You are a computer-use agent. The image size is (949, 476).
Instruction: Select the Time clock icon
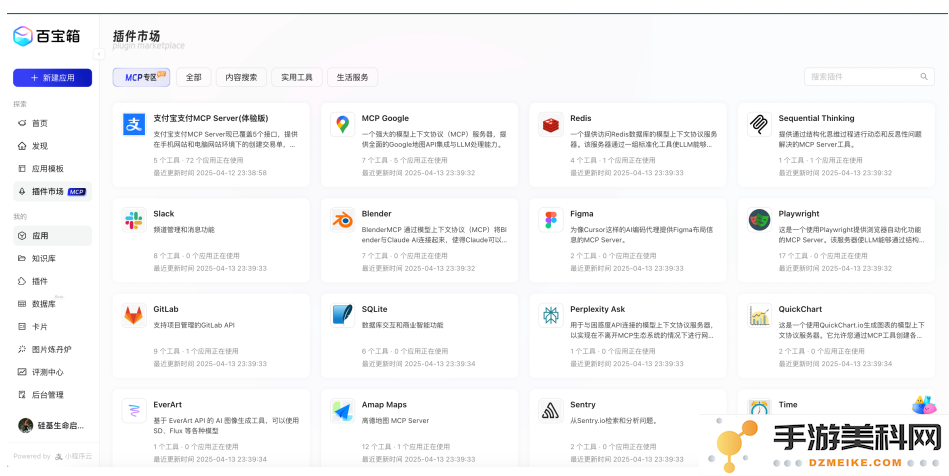coord(759,408)
